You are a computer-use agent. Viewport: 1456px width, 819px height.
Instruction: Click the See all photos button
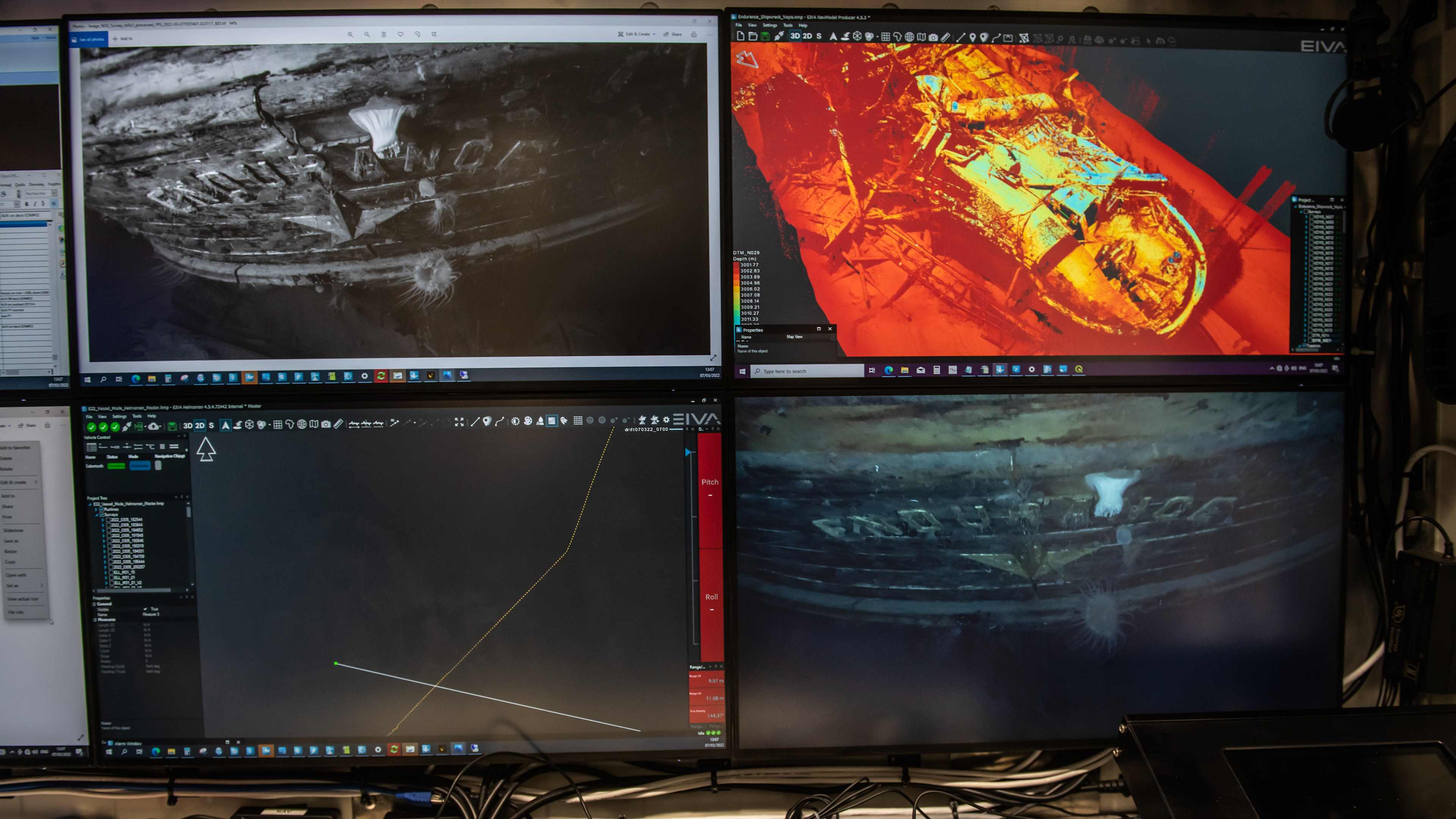pyautogui.click(x=88, y=39)
